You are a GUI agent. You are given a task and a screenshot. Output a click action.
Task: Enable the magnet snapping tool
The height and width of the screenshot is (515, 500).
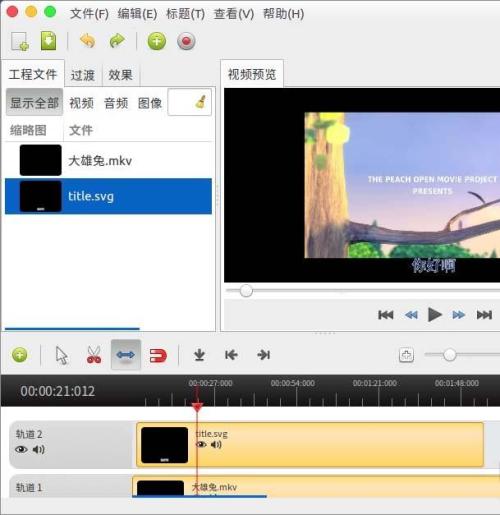pos(158,355)
